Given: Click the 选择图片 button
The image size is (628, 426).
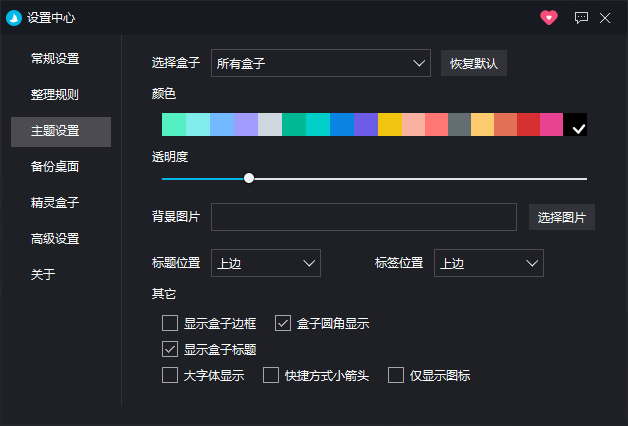Looking at the screenshot, I should pos(561,217).
